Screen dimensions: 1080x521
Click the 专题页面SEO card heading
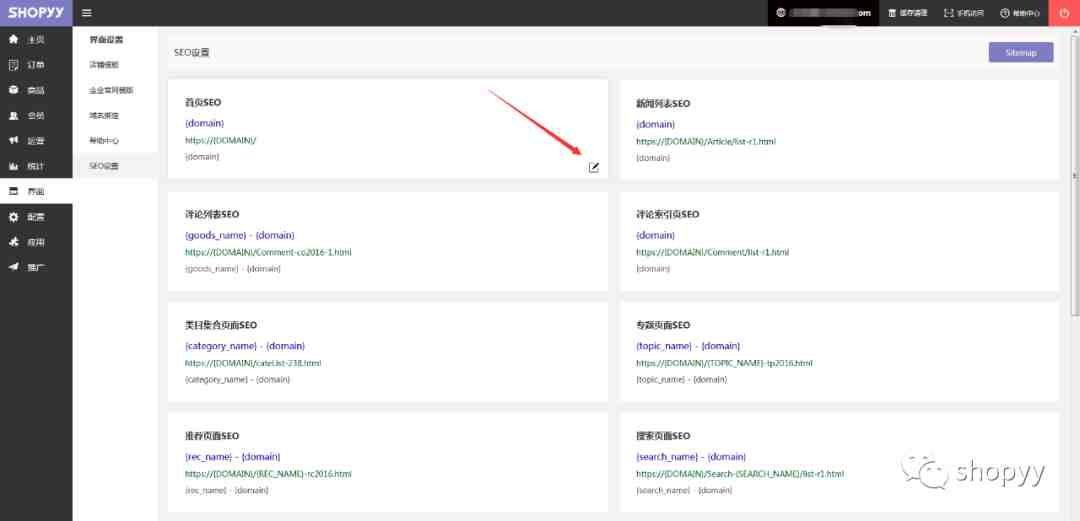pyautogui.click(x=663, y=325)
